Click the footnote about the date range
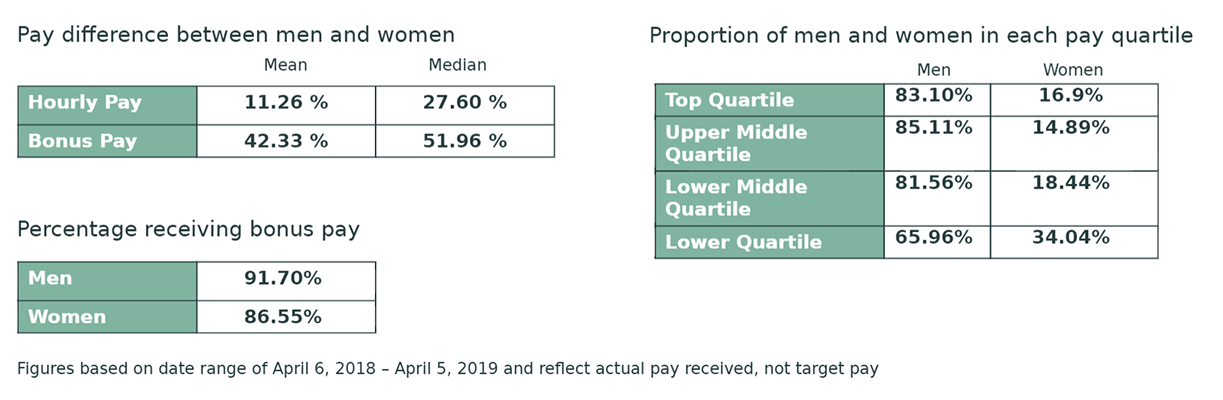This screenshot has height=400, width=1223. tap(447, 369)
